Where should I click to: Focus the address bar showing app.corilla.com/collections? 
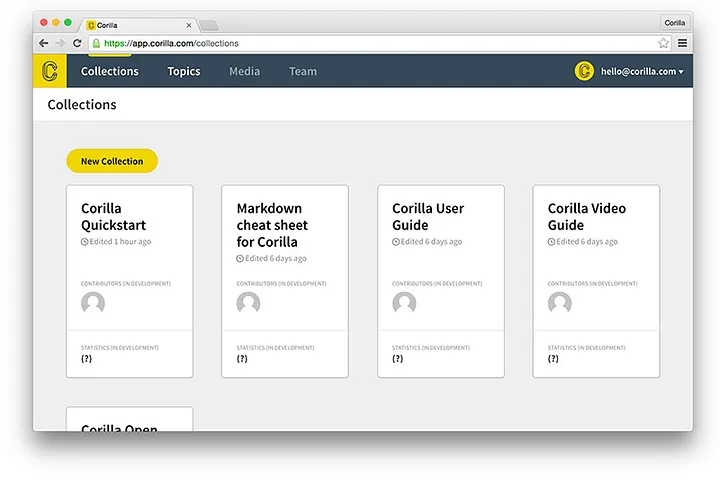tap(377, 43)
